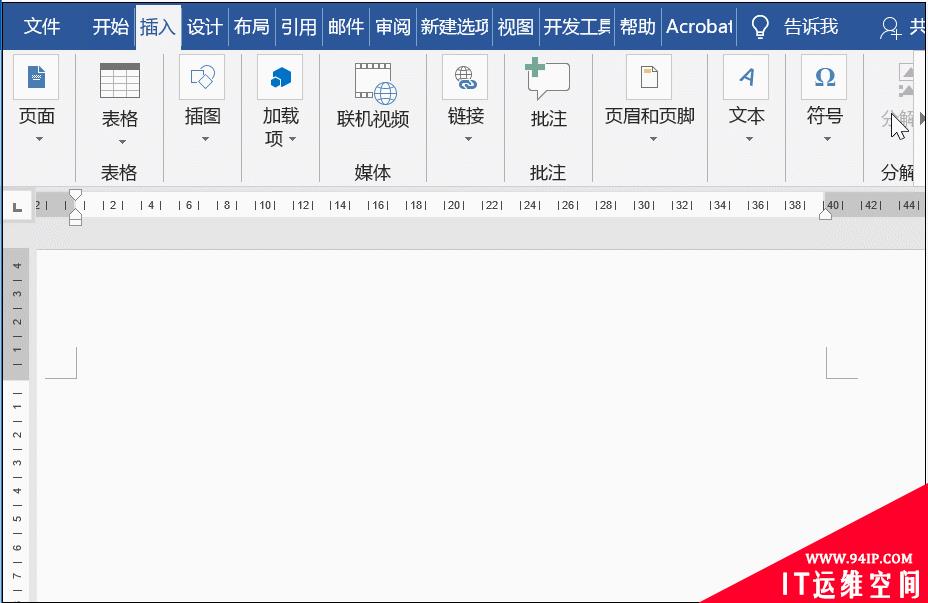This screenshot has width=928, height=603.
Task: Click the tab stop selector on ruler
Action: (x=18, y=207)
